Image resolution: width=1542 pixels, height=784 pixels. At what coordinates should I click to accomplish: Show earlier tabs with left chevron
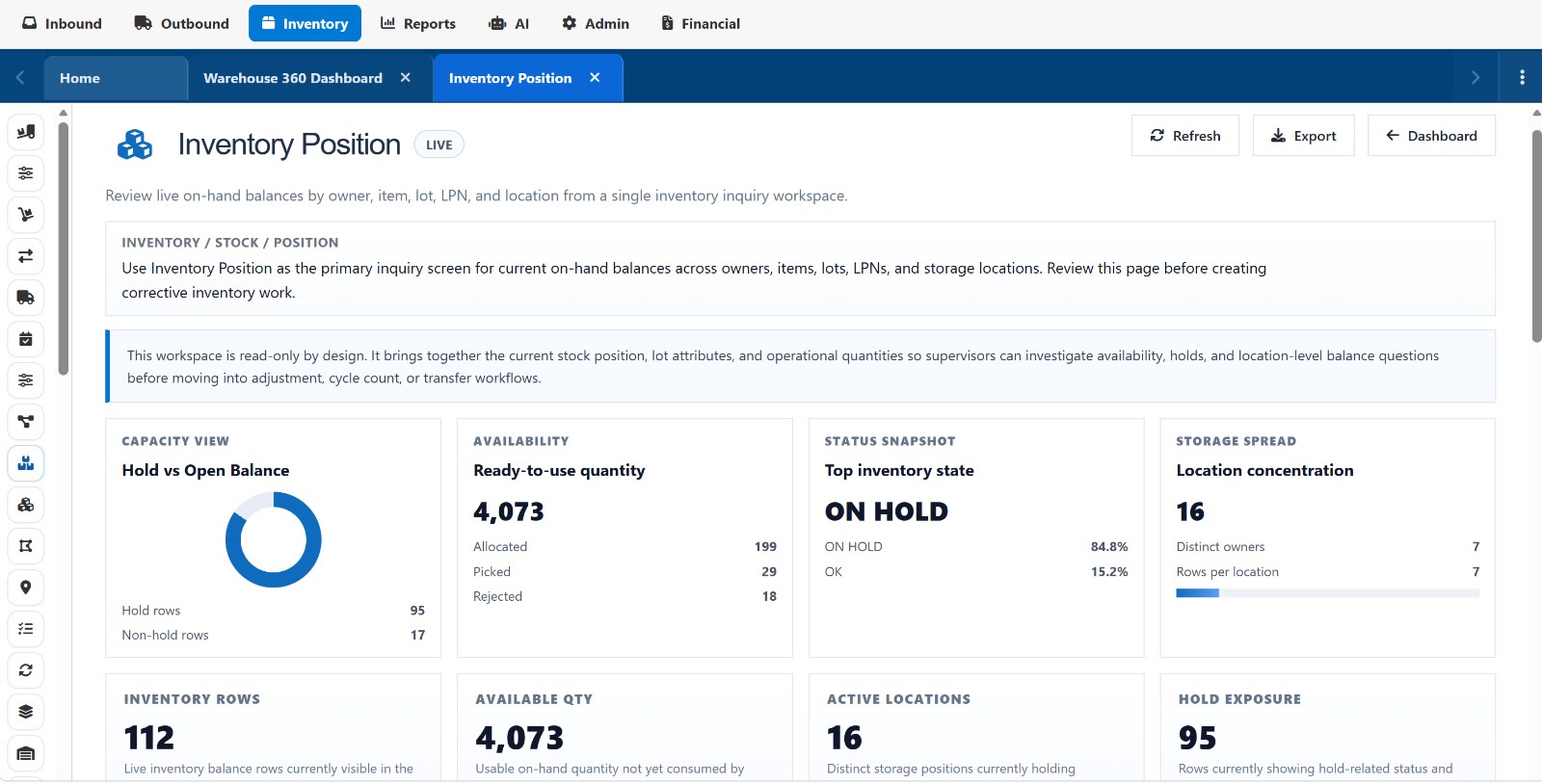(20, 78)
